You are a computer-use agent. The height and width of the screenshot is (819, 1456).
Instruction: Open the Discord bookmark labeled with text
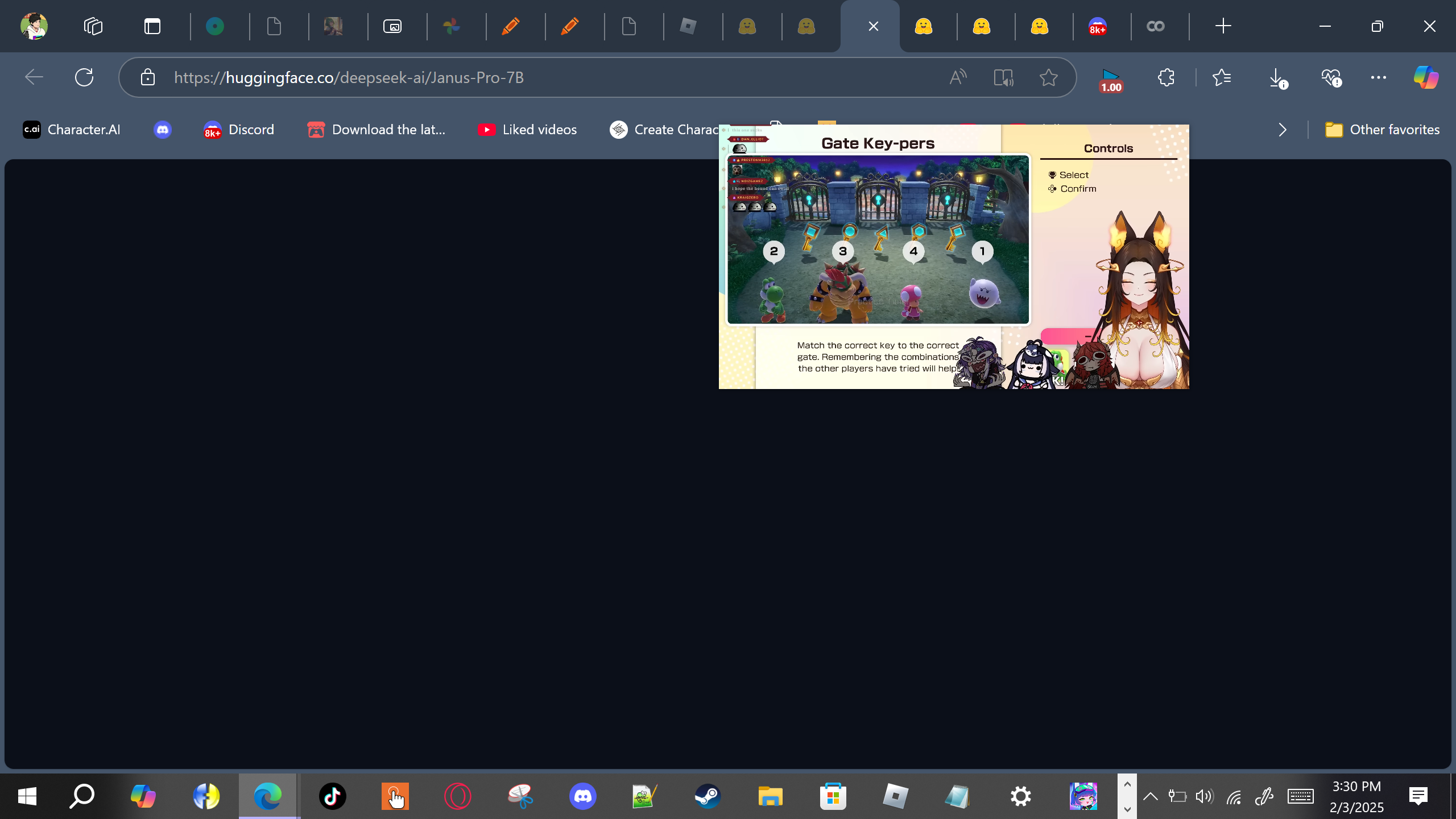point(239,130)
